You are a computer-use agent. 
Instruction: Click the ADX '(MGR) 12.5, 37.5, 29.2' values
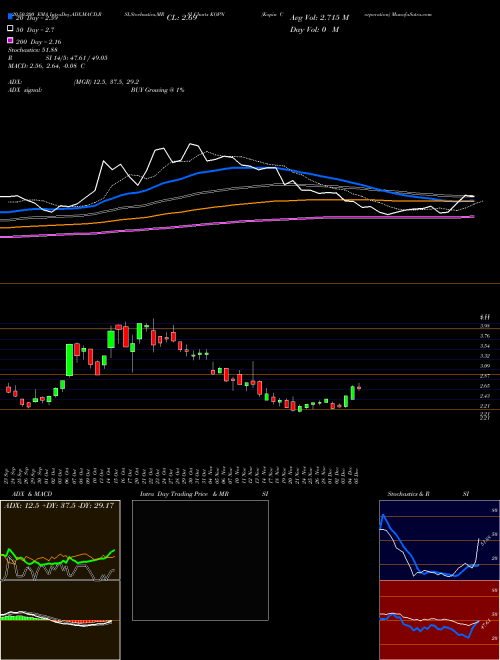coord(106,82)
